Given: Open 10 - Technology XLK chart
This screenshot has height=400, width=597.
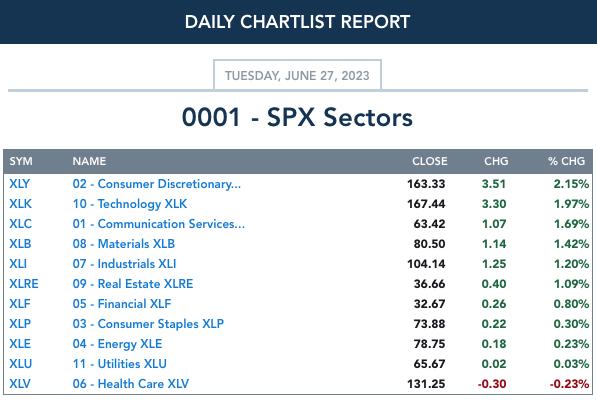Looking at the screenshot, I should (x=130, y=204).
